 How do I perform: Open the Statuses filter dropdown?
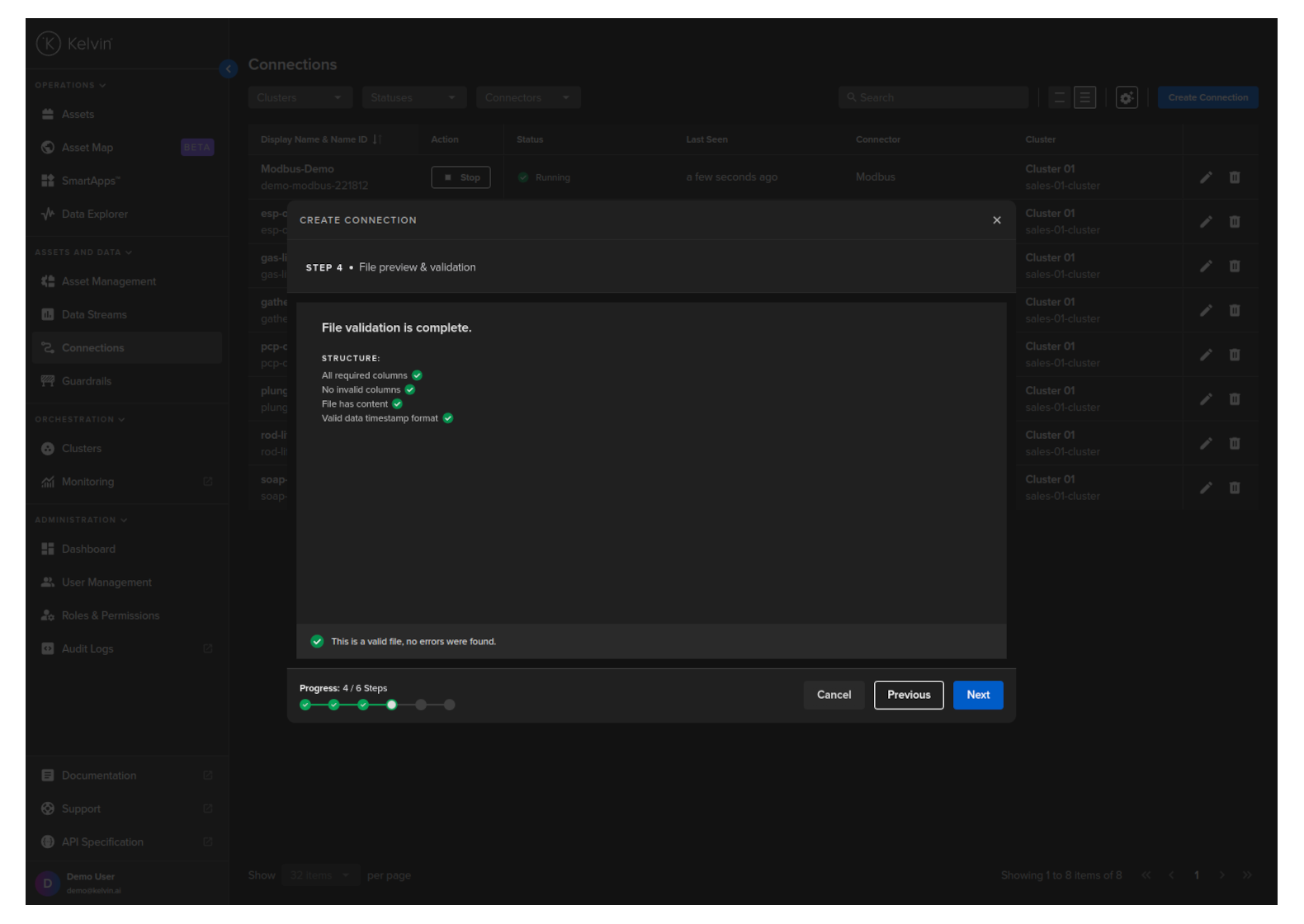(x=413, y=97)
